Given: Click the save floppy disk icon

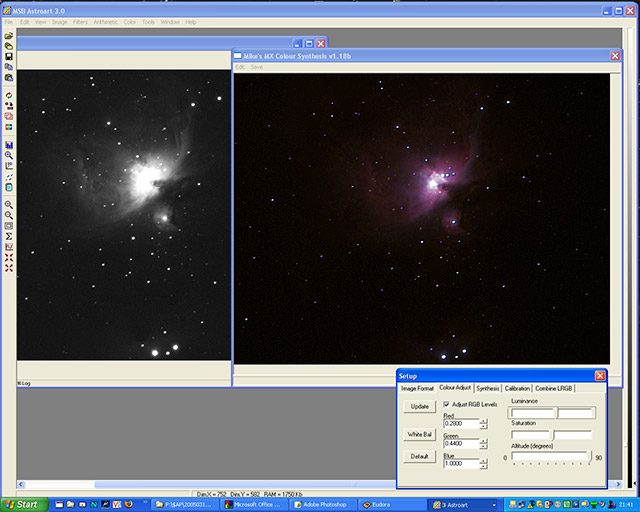Looking at the screenshot, I should pyautogui.click(x=9, y=56).
